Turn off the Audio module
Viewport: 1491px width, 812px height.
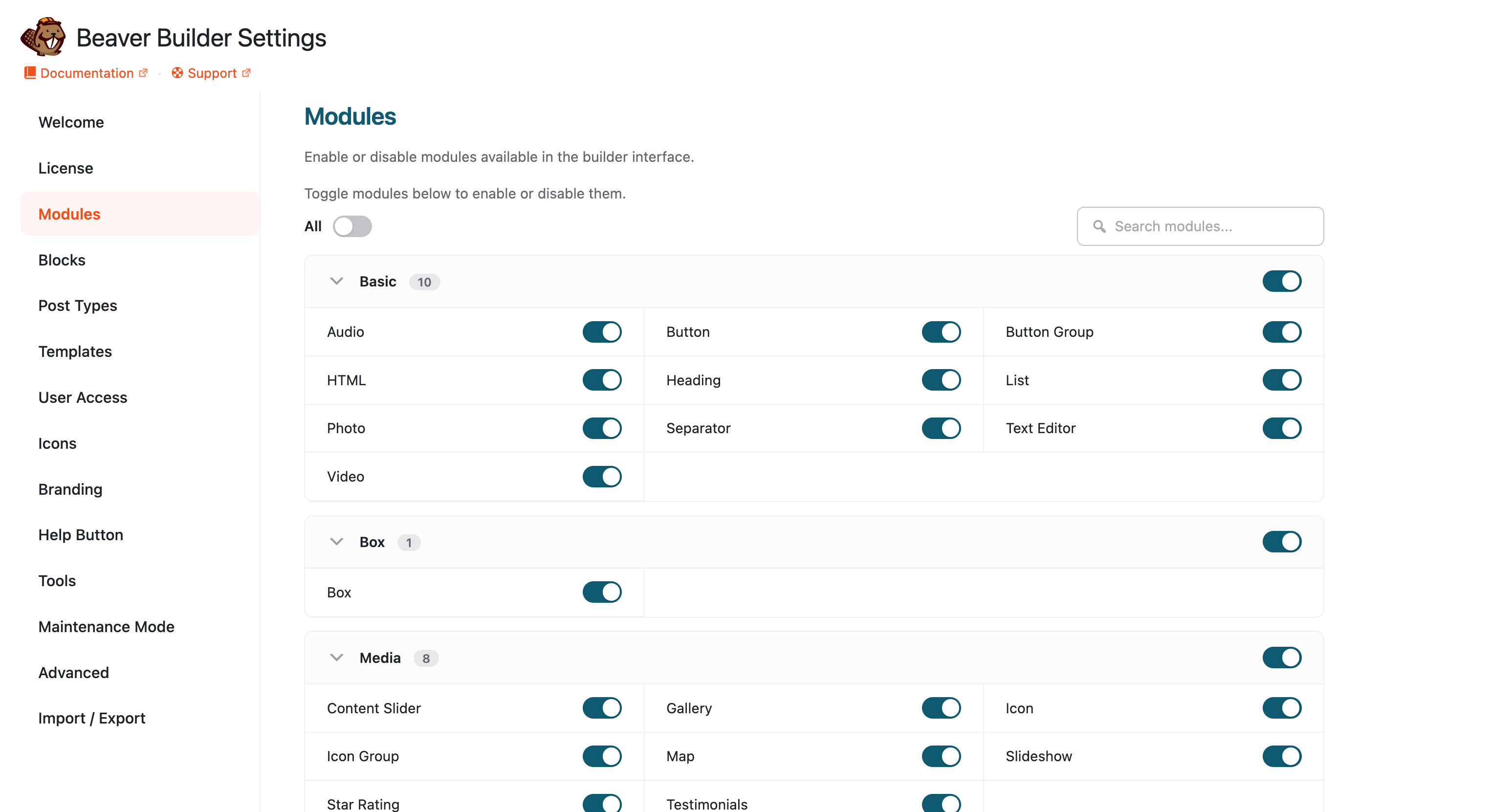click(602, 331)
